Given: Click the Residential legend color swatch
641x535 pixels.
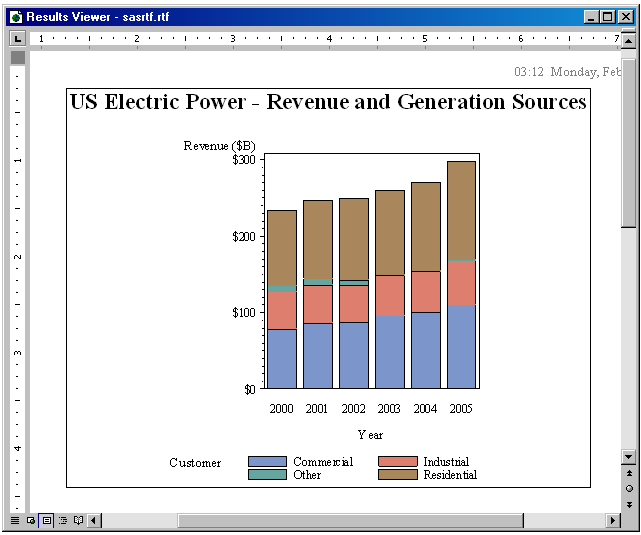Looking at the screenshot, I should coord(398,475).
